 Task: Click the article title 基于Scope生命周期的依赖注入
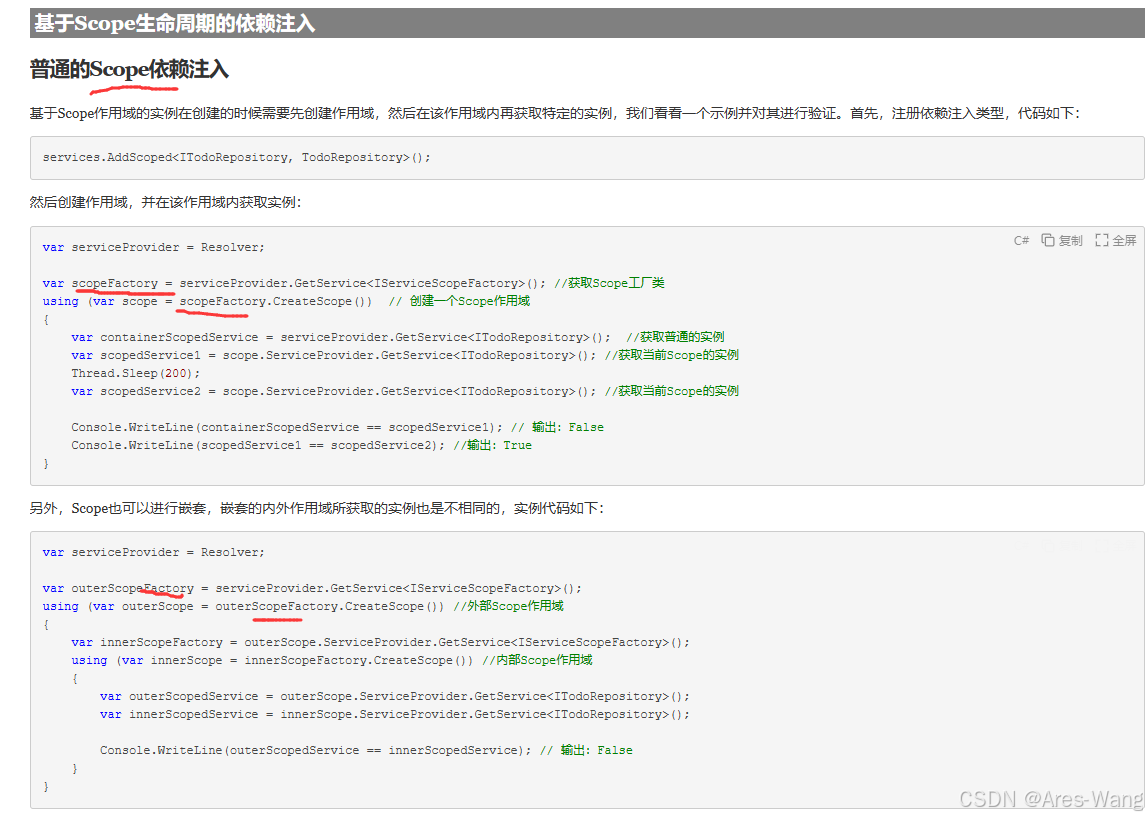[x=173, y=23]
